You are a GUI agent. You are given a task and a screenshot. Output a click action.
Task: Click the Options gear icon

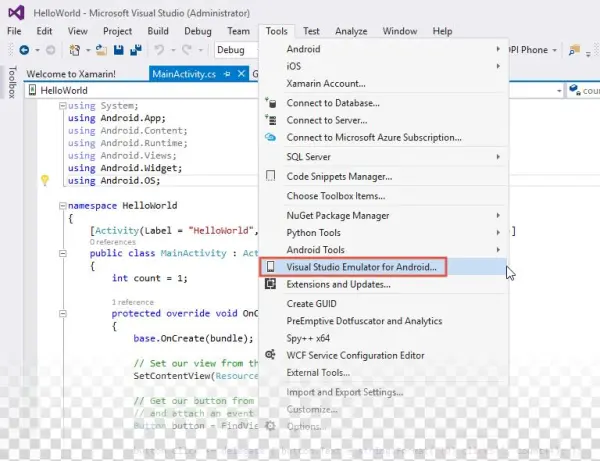tap(271, 426)
